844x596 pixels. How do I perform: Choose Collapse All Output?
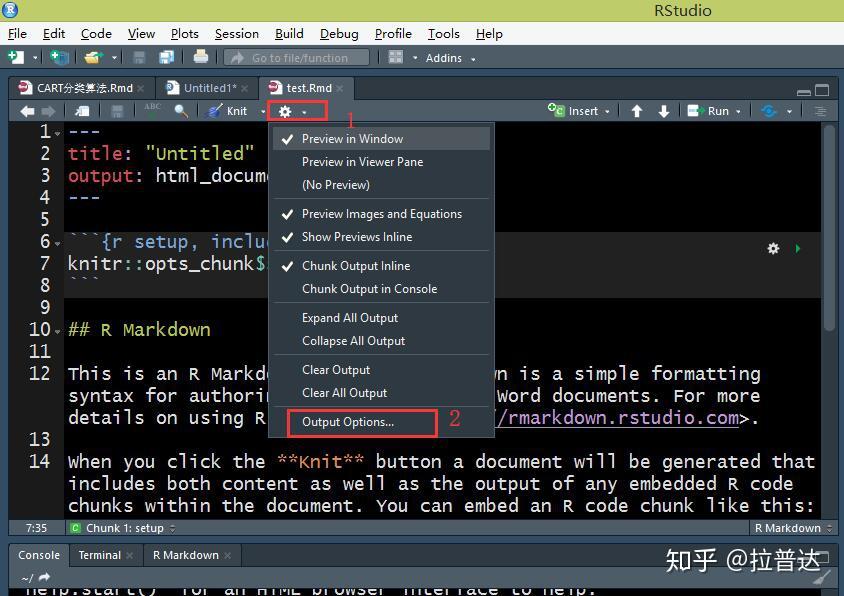[382, 341]
